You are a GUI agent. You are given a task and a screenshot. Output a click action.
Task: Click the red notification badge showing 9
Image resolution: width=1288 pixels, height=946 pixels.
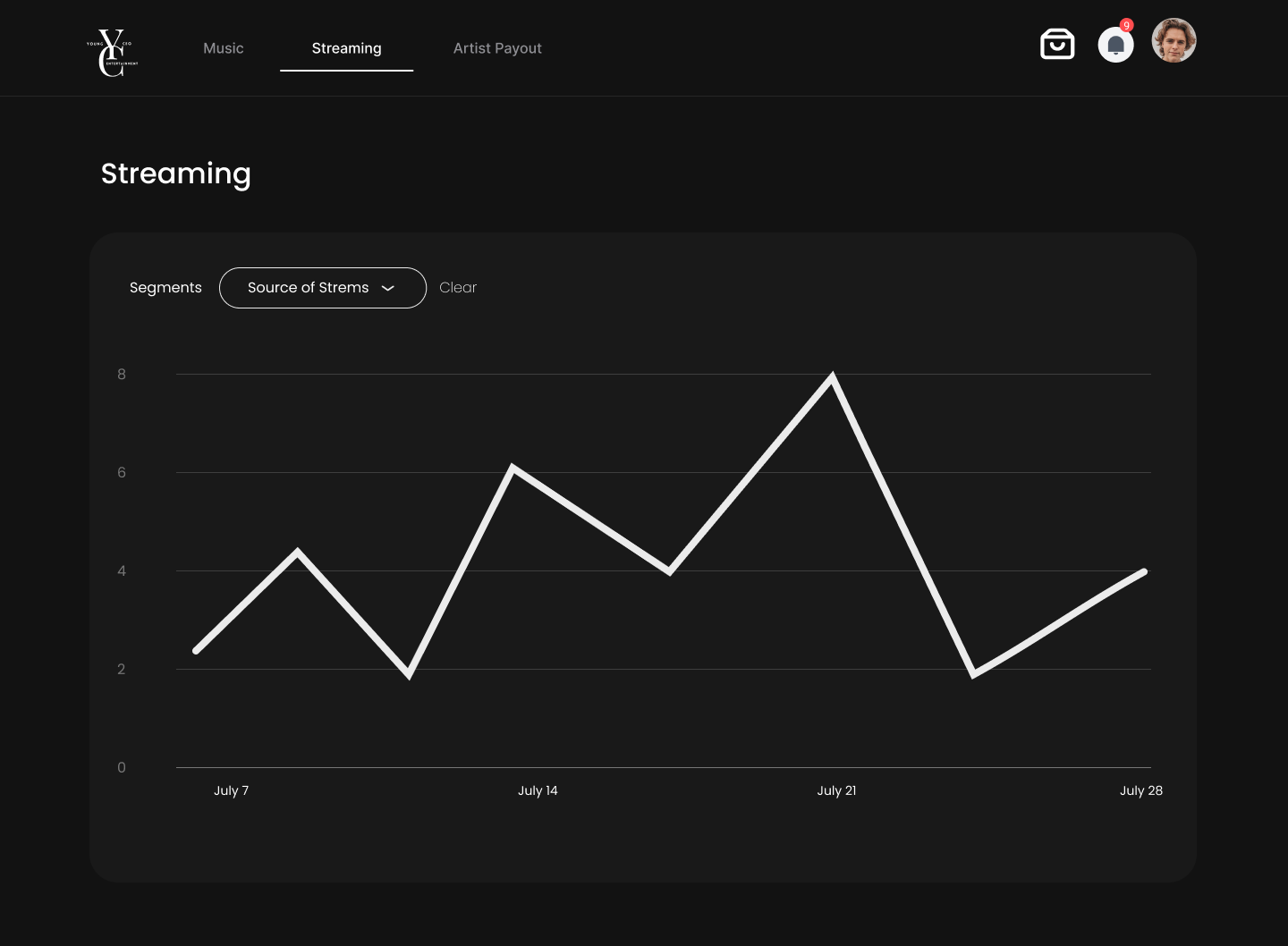1126,25
